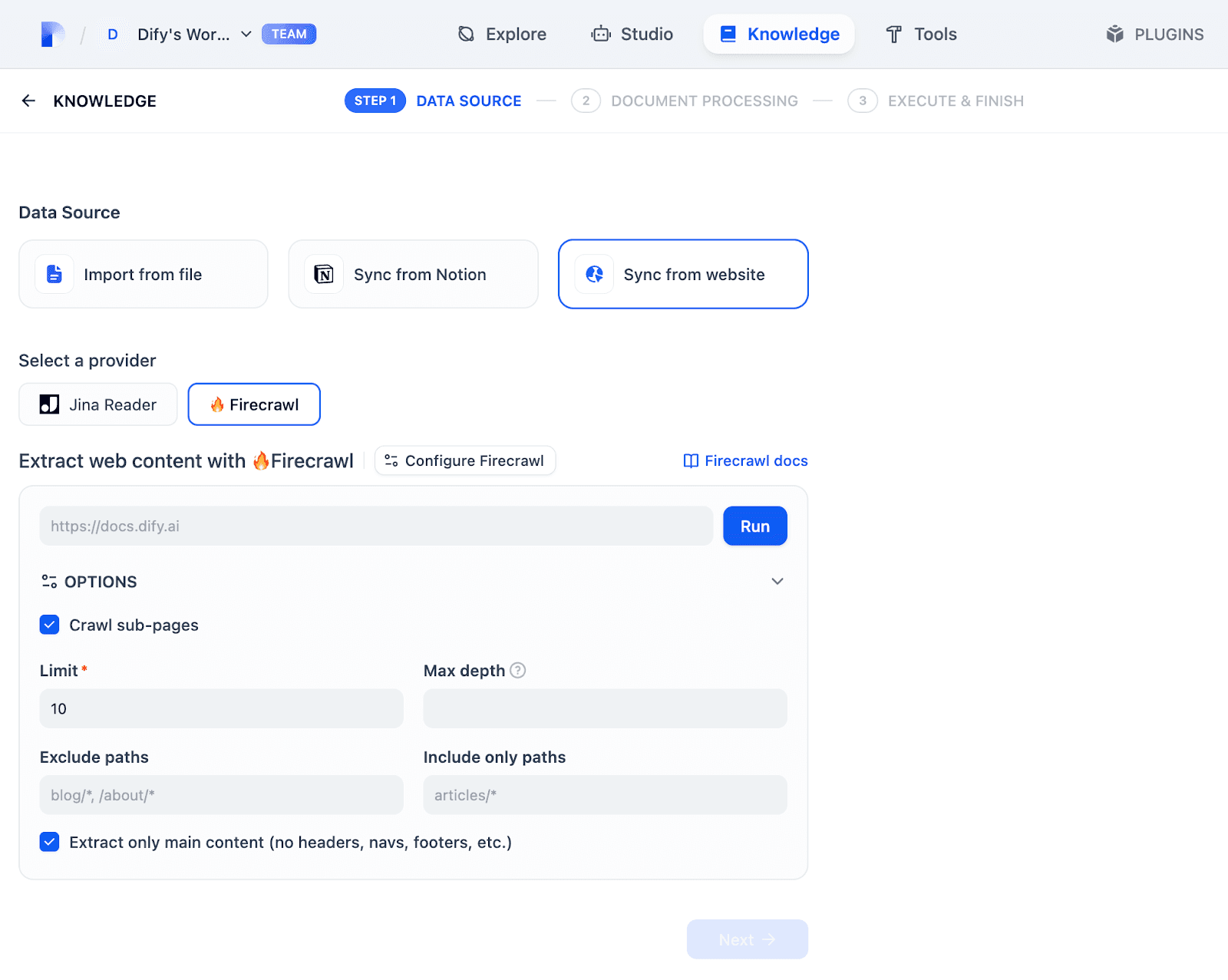Open the Firecrawl docs link
The height and width of the screenshot is (980, 1228).
(745, 460)
